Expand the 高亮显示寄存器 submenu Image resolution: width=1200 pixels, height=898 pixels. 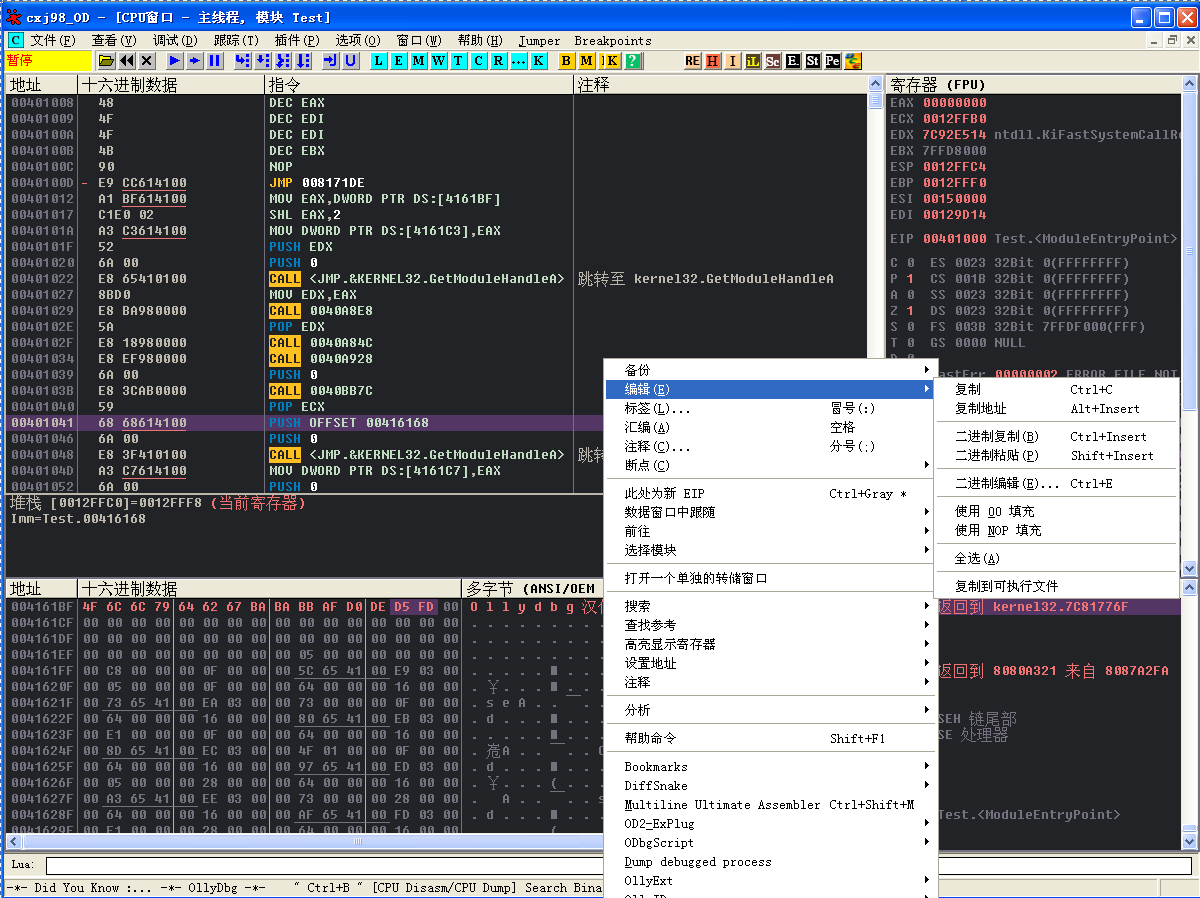click(770, 644)
